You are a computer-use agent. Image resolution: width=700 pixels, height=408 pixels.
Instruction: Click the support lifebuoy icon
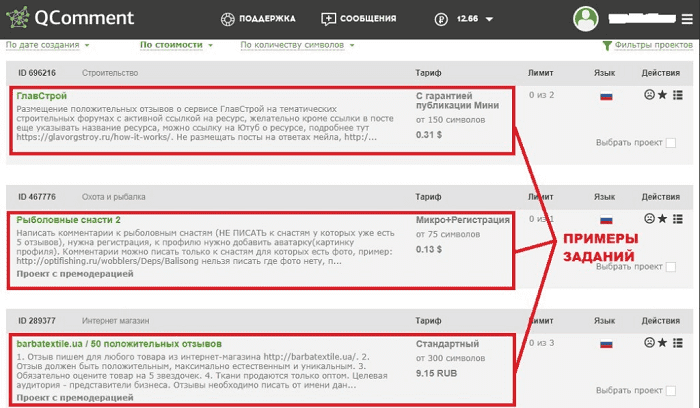click(228, 19)
